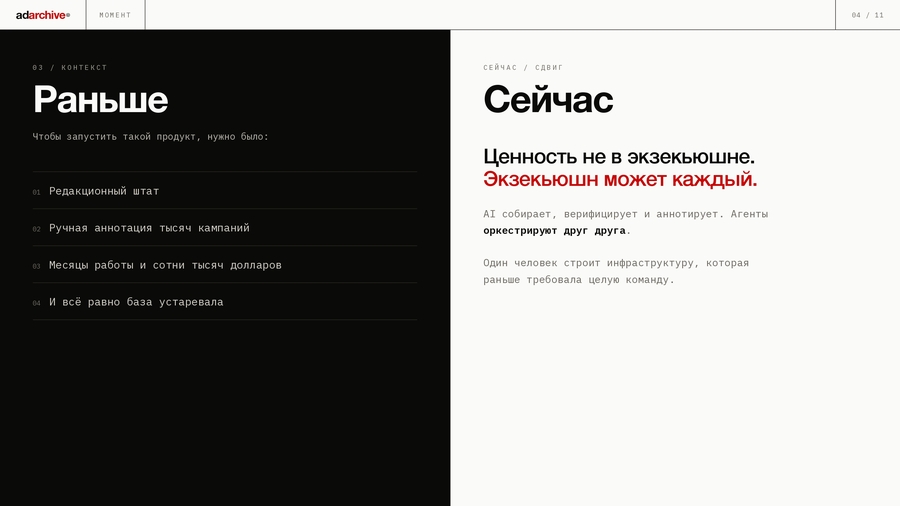Select row 'Месяцы работы и сотни тысяч долларов'
900x506 pixels.
[224, 264]
